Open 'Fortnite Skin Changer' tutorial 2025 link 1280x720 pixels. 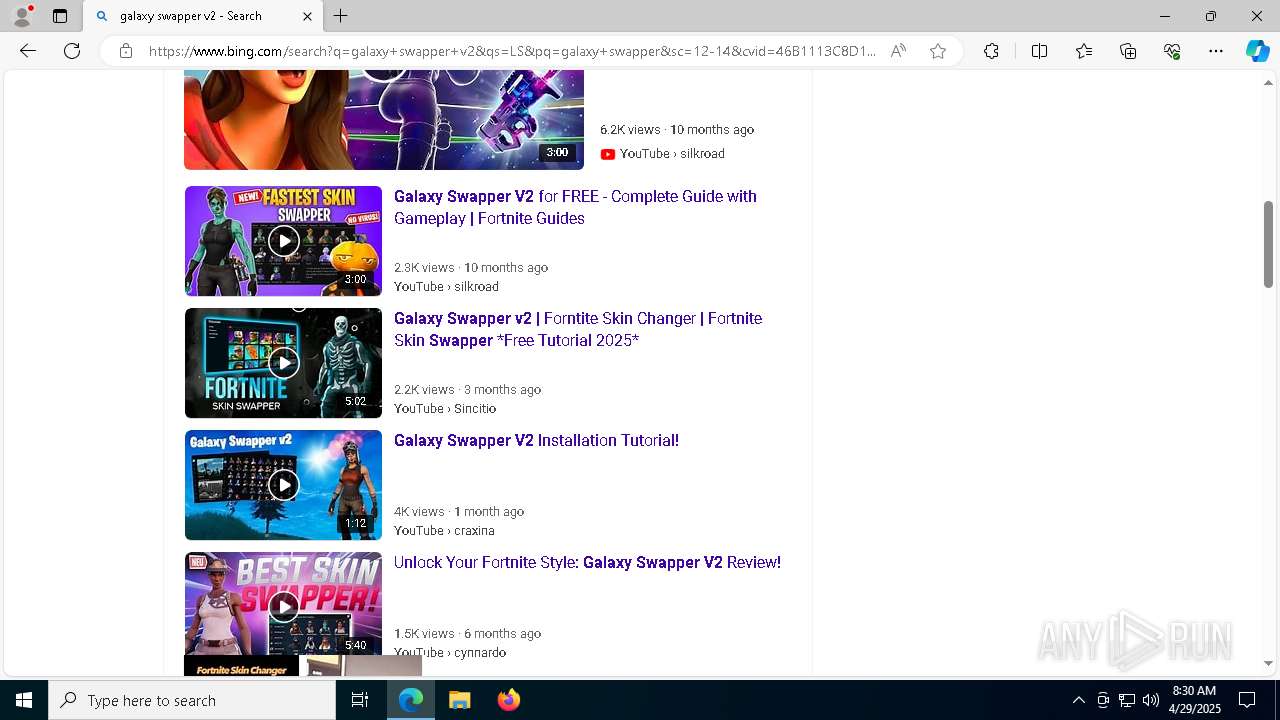(x=578, y=329)
